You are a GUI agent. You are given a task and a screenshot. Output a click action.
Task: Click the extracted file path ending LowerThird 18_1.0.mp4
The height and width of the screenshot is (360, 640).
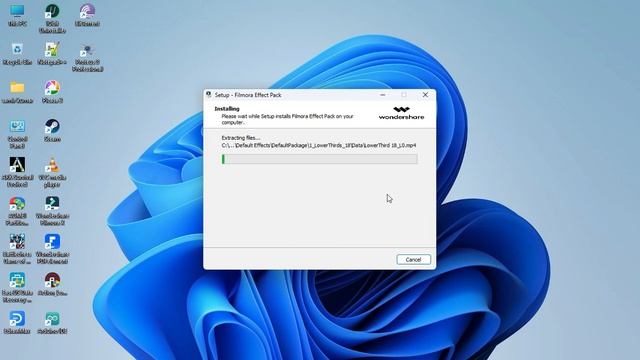[319, 145]
